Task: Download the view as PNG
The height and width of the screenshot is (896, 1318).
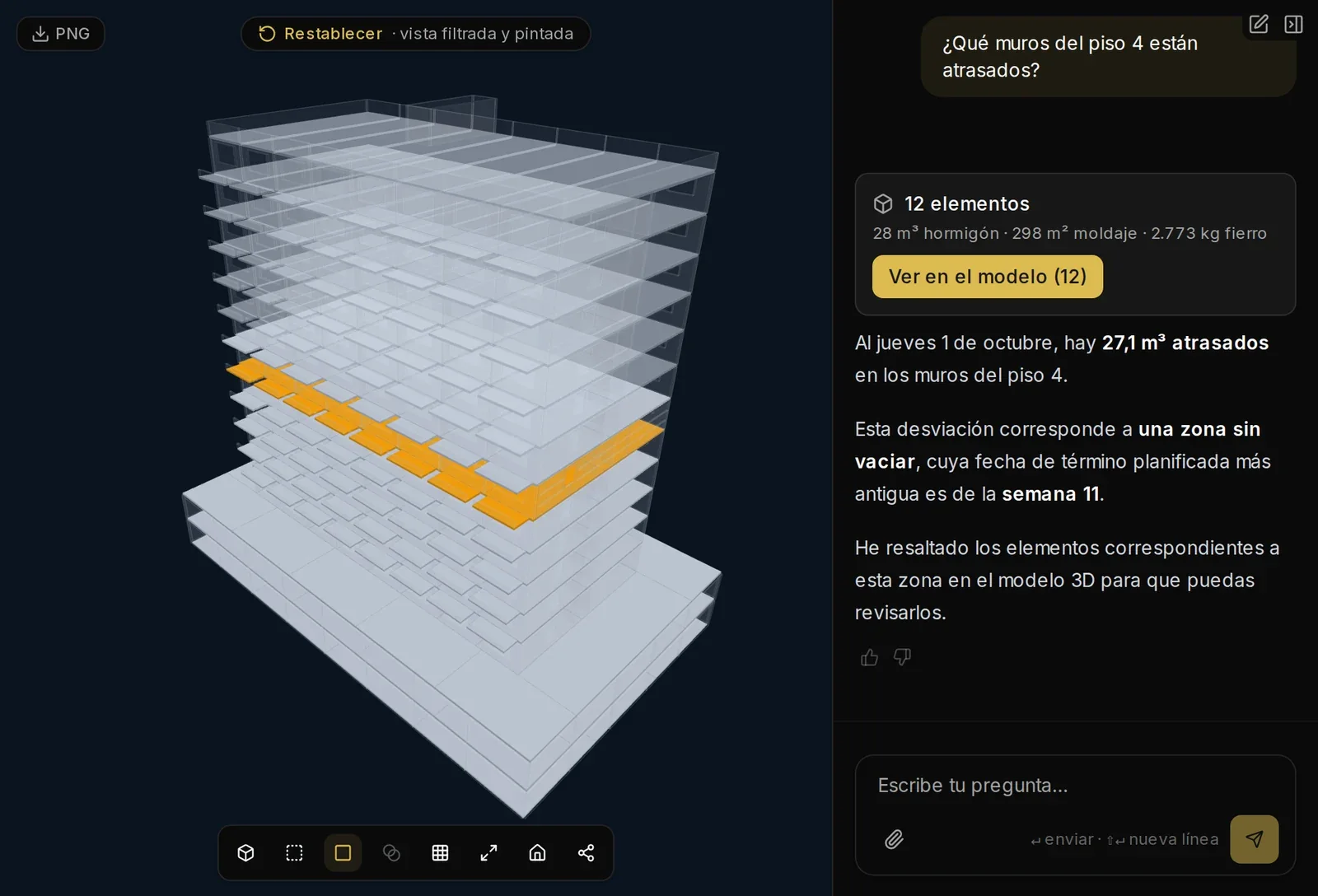Action: tap(61, 34)
